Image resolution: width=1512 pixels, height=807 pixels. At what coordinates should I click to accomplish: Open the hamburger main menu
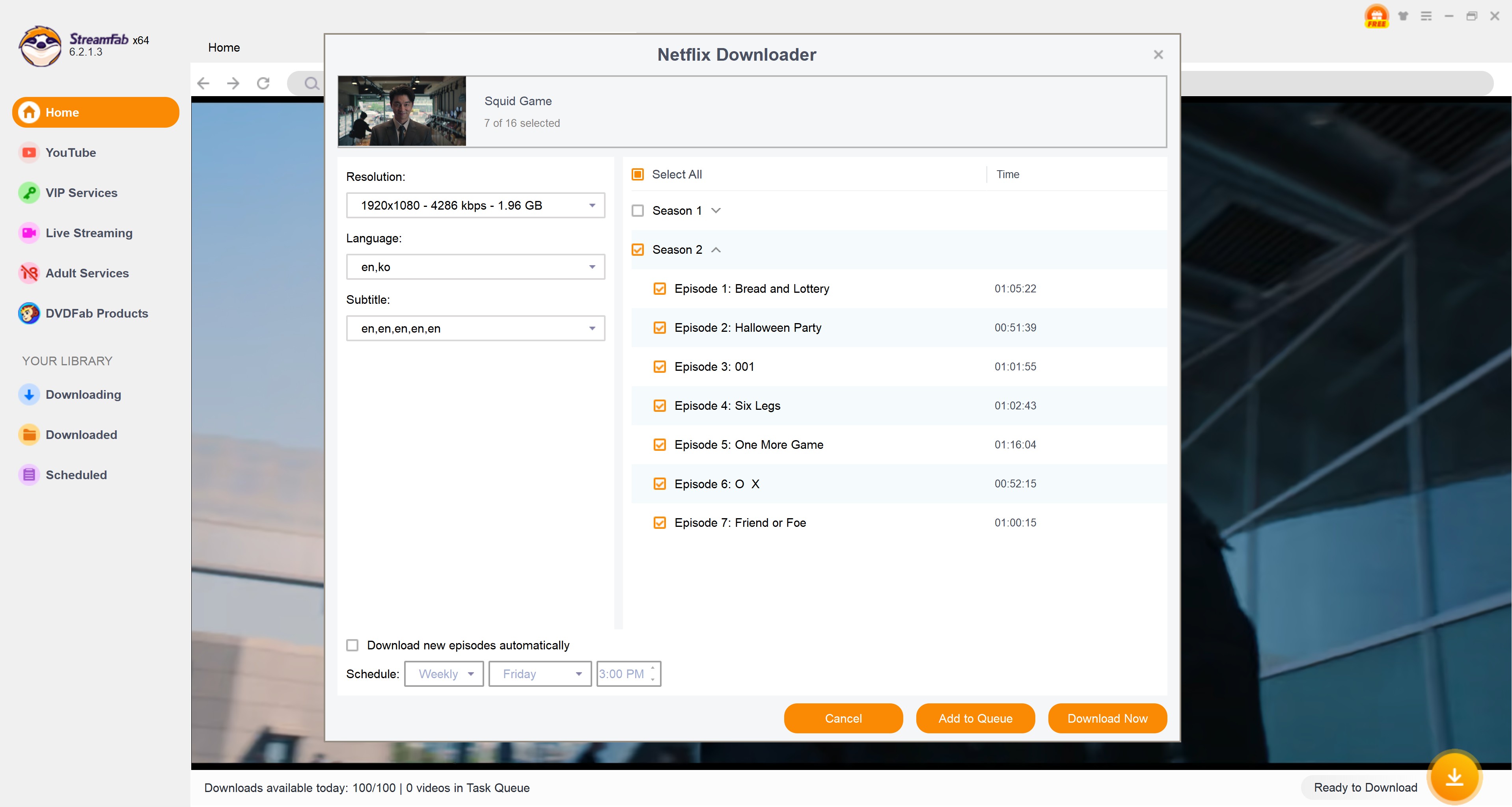pos(1426,16)
